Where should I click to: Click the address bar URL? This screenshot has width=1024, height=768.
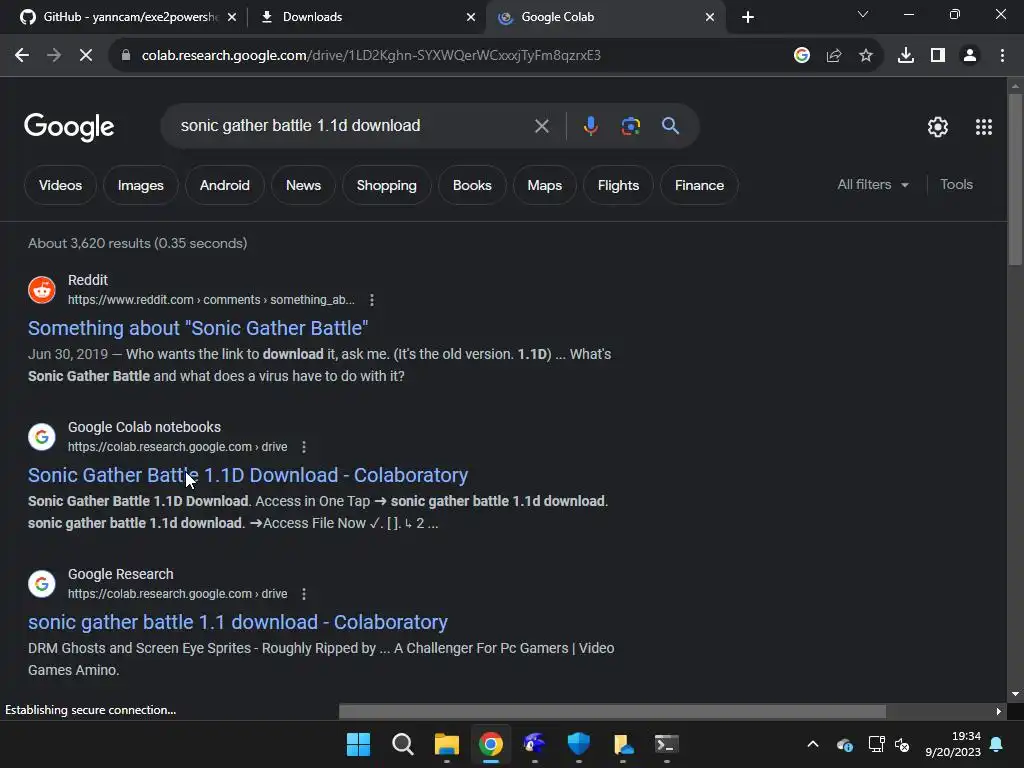371,56
